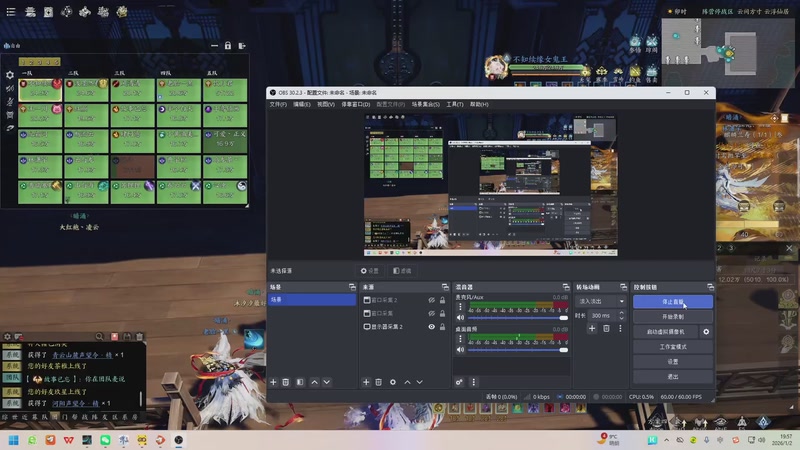Open scene filters icon in 场景 panel toolbar
800x450 pixels.
(300, 382)
